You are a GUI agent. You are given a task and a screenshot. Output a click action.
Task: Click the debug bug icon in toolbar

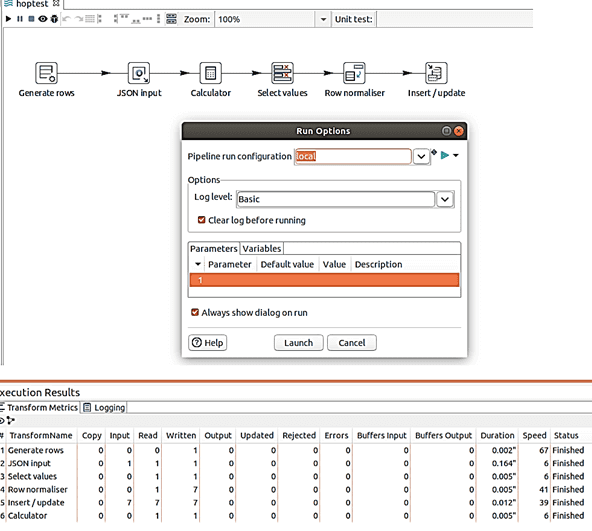[x=54, y=19]
